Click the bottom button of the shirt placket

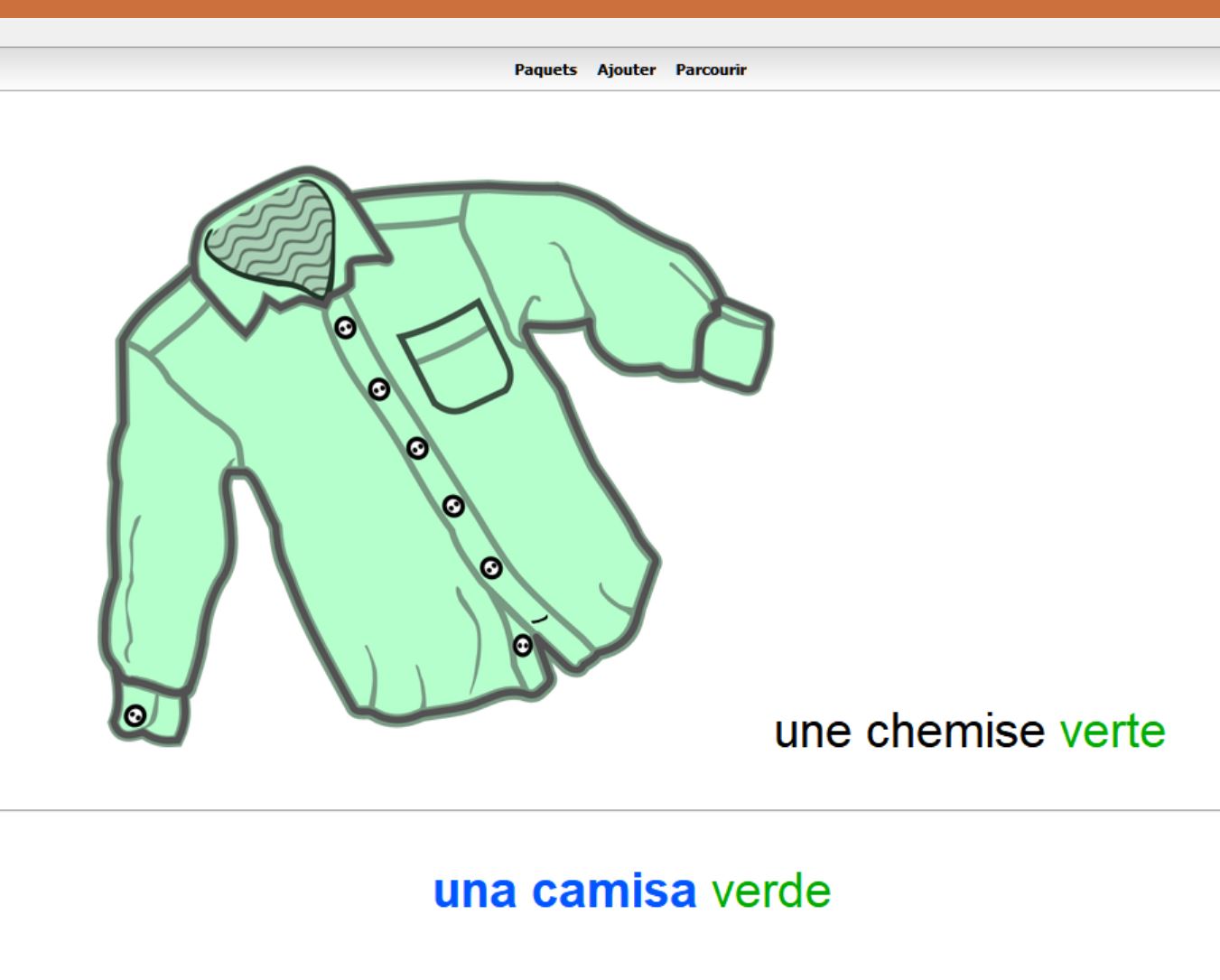pos(523,646)
